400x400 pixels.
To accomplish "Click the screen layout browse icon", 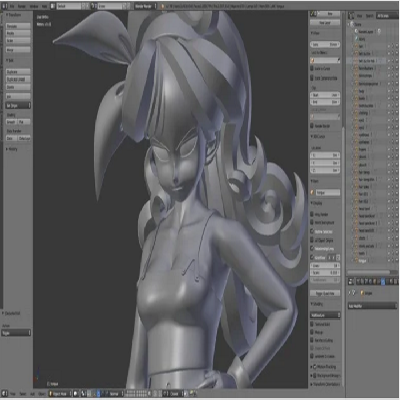I will pyautogui.click(x=53, y=6).
